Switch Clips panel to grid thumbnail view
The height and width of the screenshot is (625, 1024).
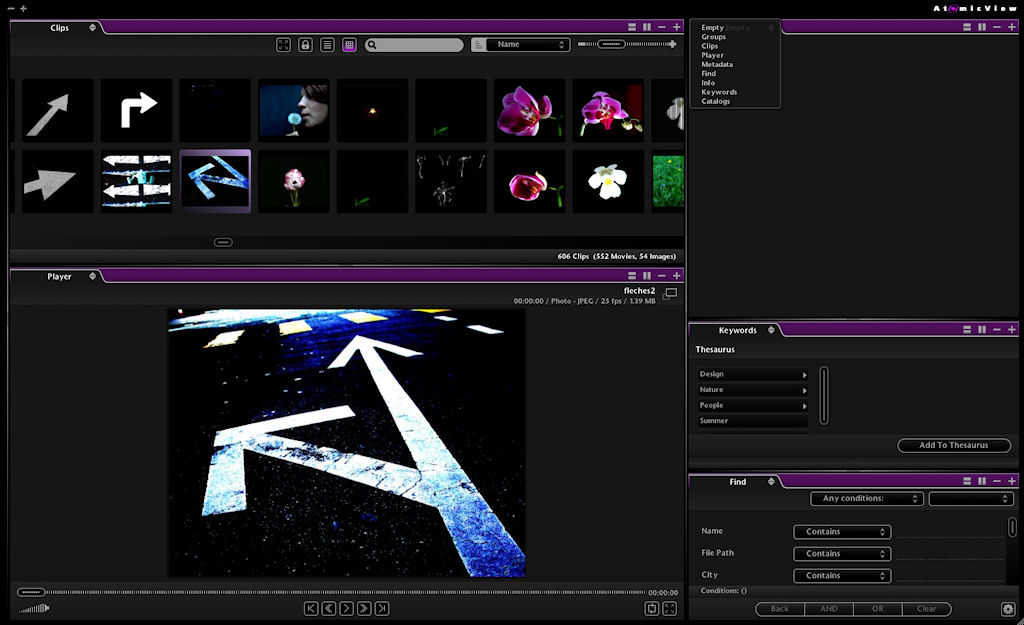pyautogui.click(x=349, y=45)
